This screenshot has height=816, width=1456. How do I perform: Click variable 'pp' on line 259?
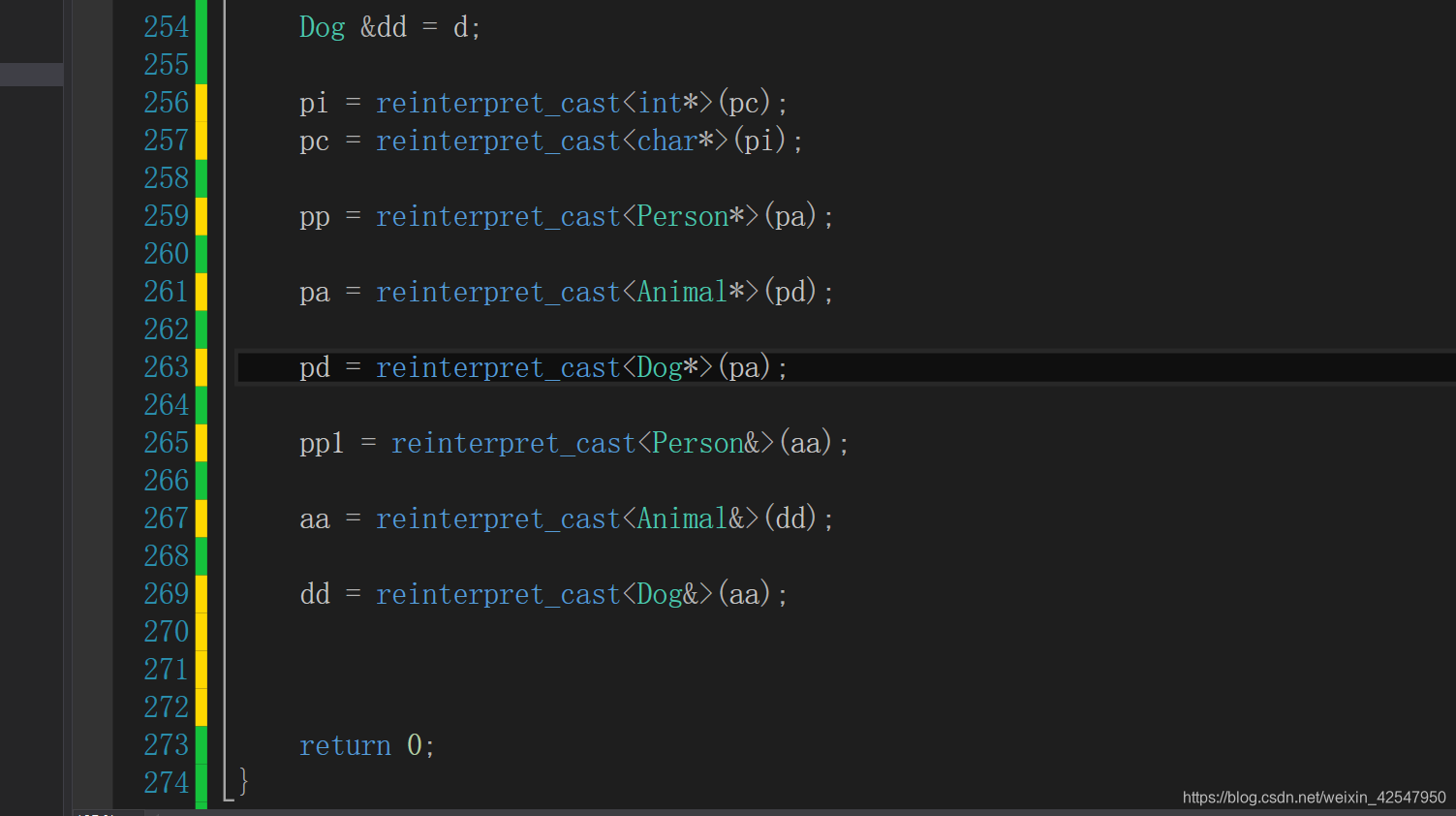pos(314,218)
